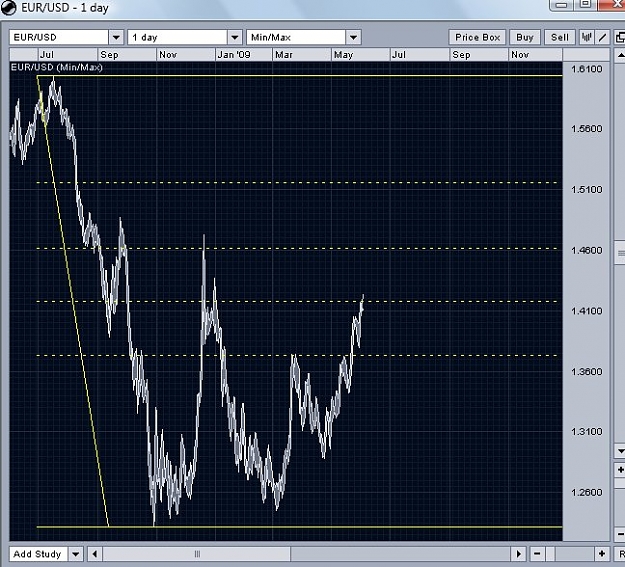Click the 1.4600 price axis label

tap(587, 250)
